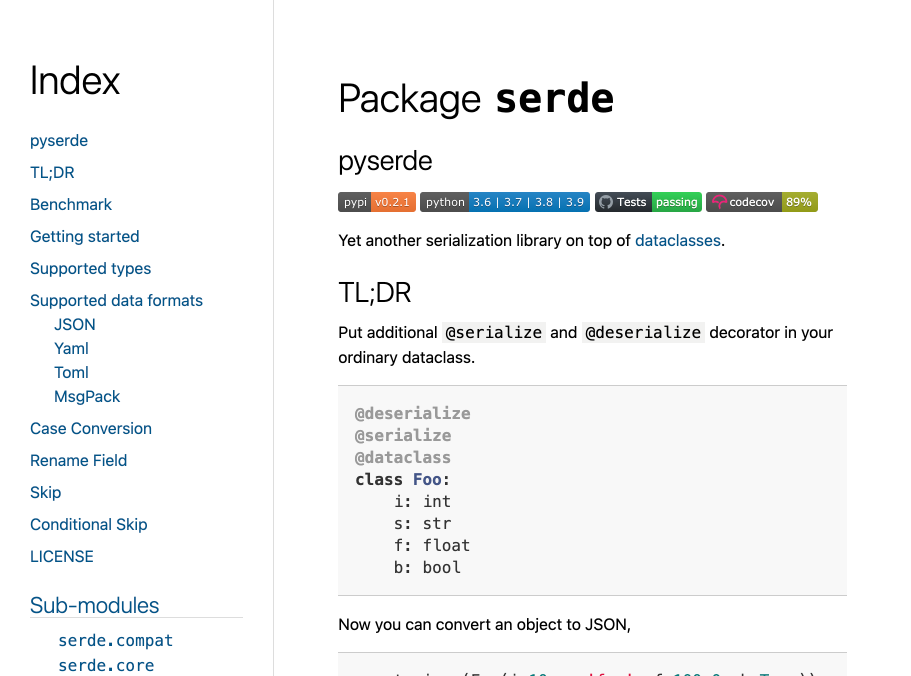Open the Benchmark page from the index
911x676 pixels.
click(71, 204)
